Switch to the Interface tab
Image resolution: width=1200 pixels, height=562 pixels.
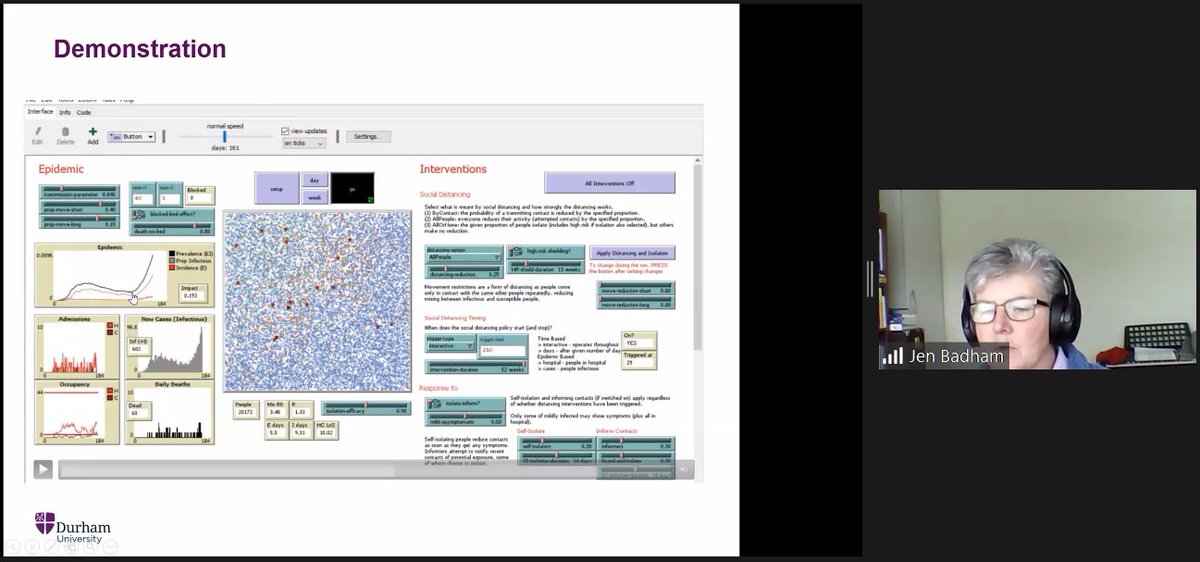[x=40, y=111]
